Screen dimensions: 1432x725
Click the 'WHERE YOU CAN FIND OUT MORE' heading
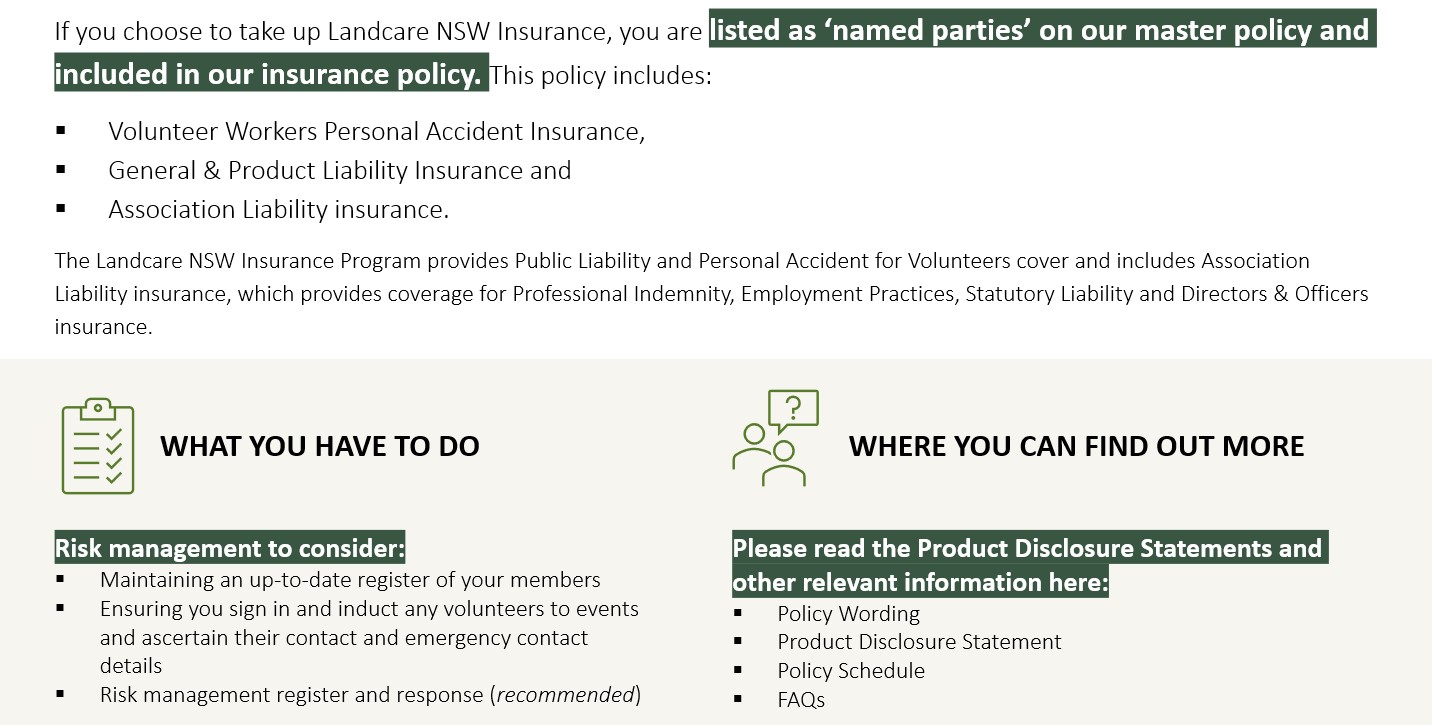pyautogui.click(x=1076, y=446)
